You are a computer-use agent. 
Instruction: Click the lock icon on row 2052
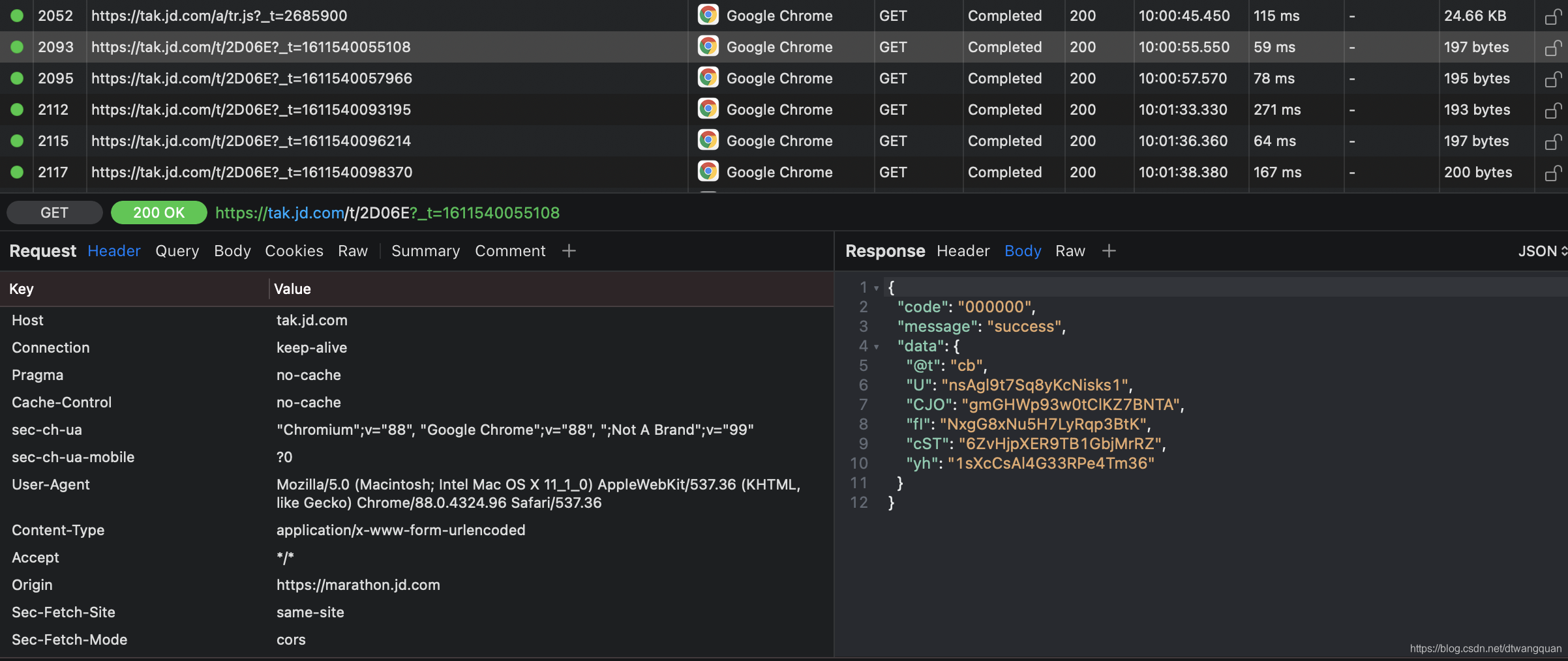point(1553,16)
